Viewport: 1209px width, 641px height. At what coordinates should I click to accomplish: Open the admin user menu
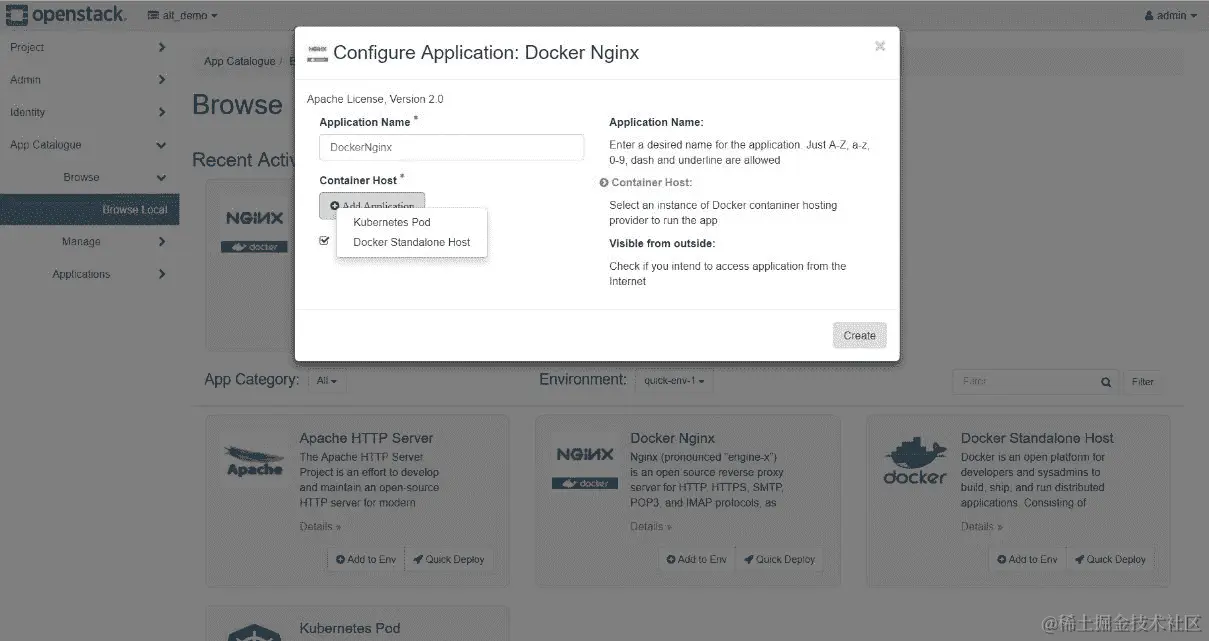(x=1169, y=15)
